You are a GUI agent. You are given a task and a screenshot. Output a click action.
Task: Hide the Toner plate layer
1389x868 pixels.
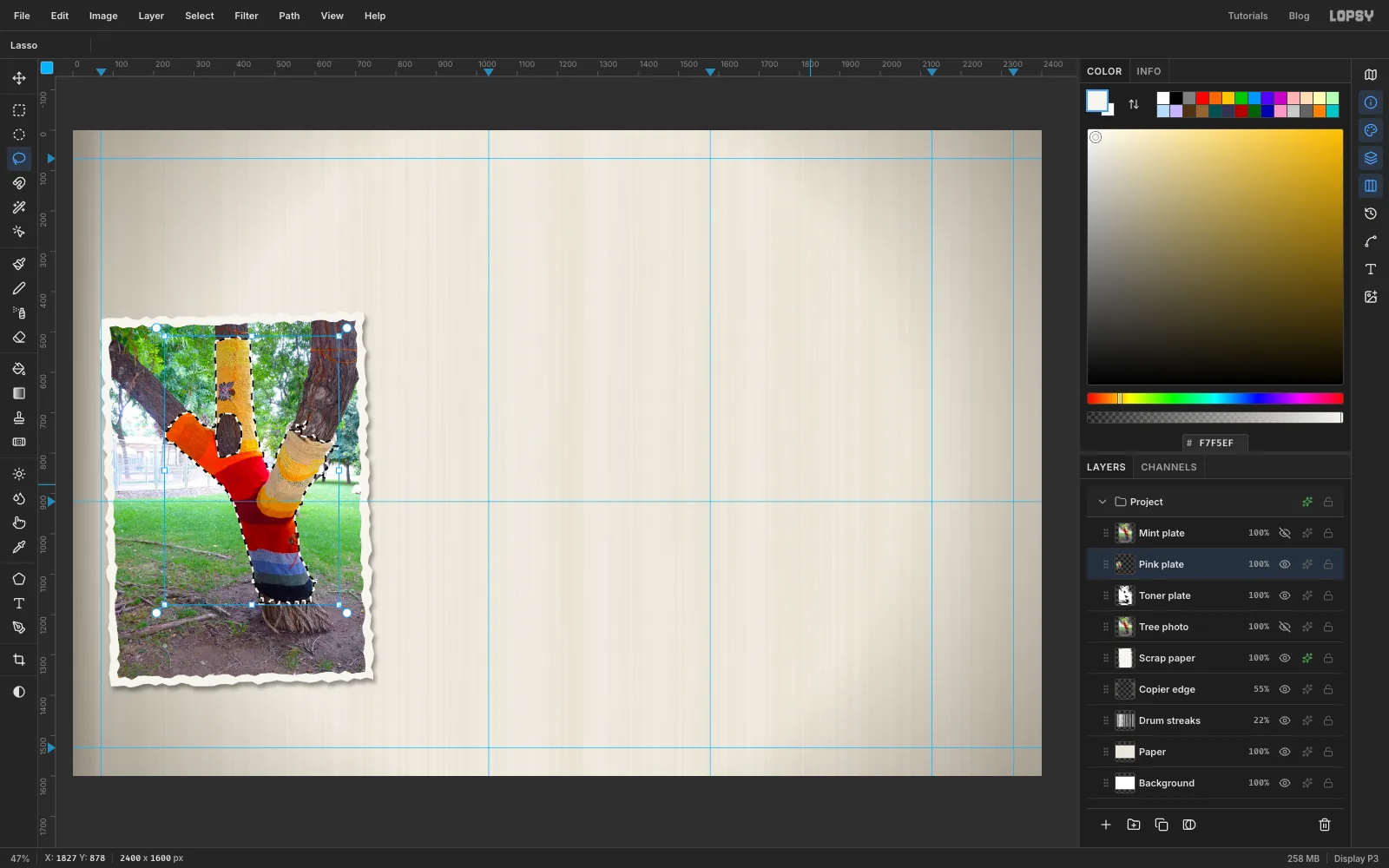(x=1285, y=595)
